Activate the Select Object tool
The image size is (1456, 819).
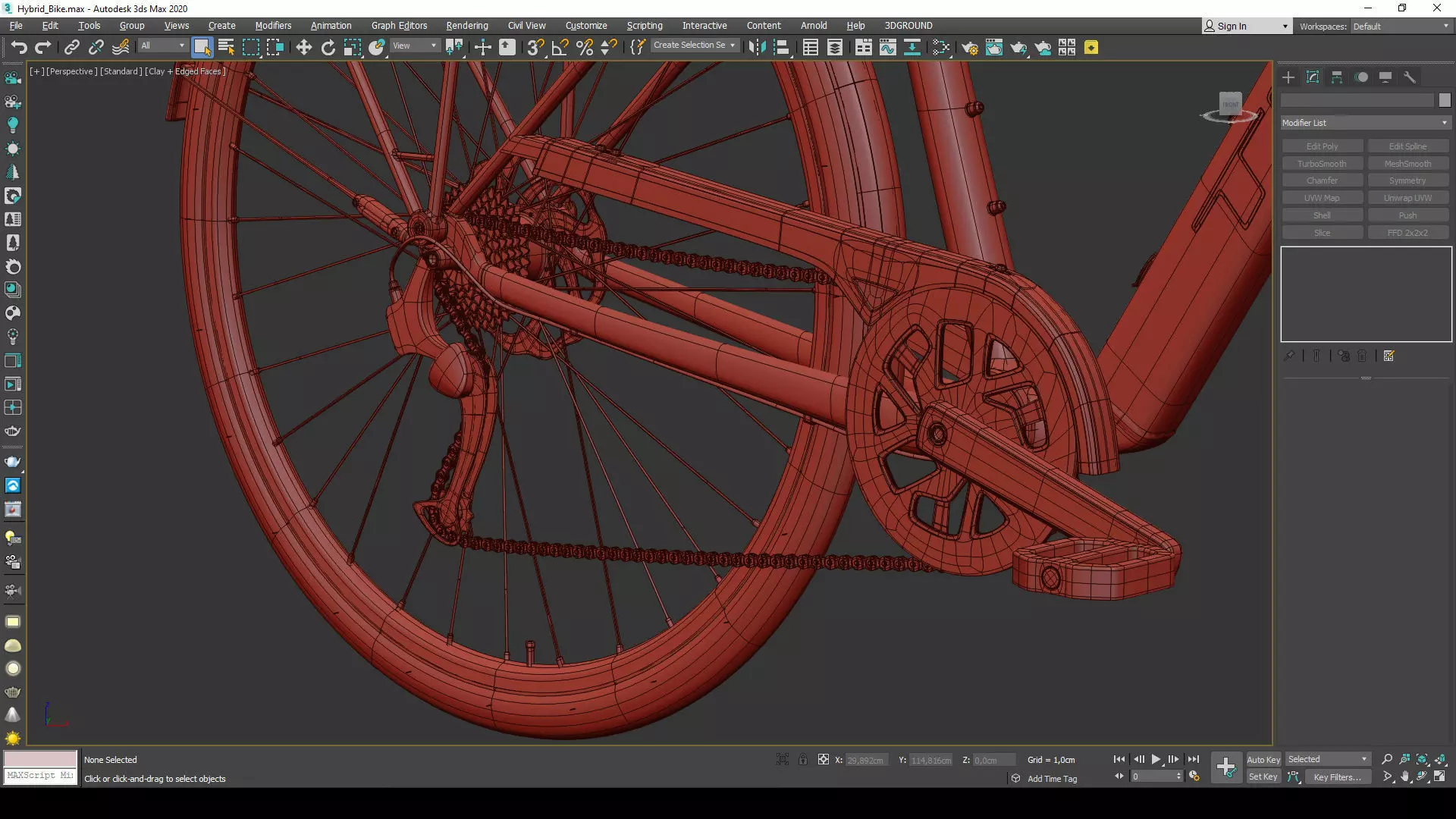[x=202, y=48]
